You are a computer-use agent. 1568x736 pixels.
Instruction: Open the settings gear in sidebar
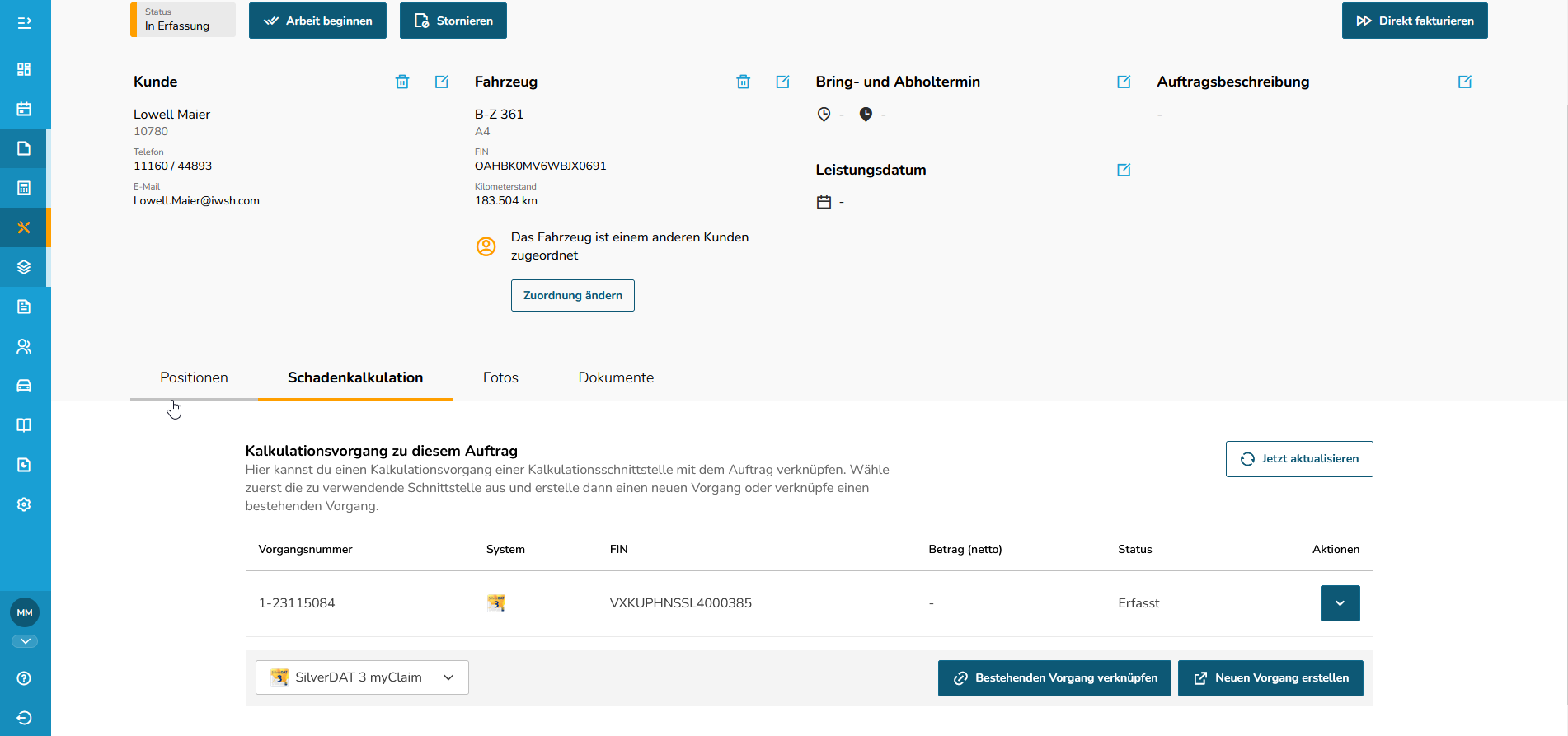click(24, 504)
